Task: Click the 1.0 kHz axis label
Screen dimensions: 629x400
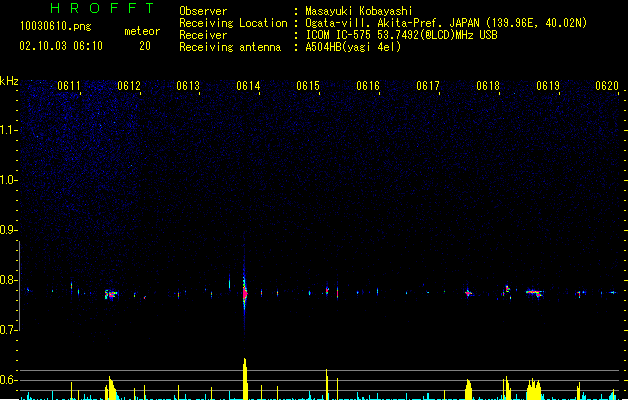Action: (8, 180)
